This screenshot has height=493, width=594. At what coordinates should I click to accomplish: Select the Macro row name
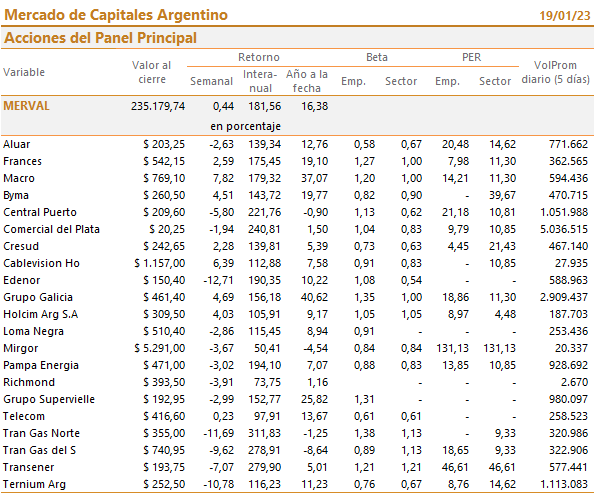coord(19,178)
